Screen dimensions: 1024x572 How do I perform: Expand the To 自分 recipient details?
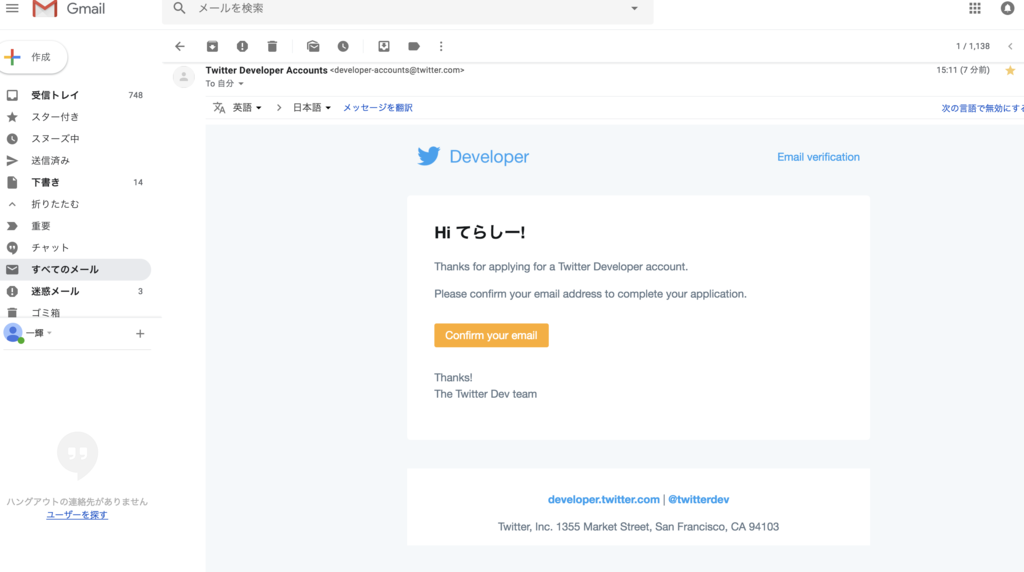point(241,84)
